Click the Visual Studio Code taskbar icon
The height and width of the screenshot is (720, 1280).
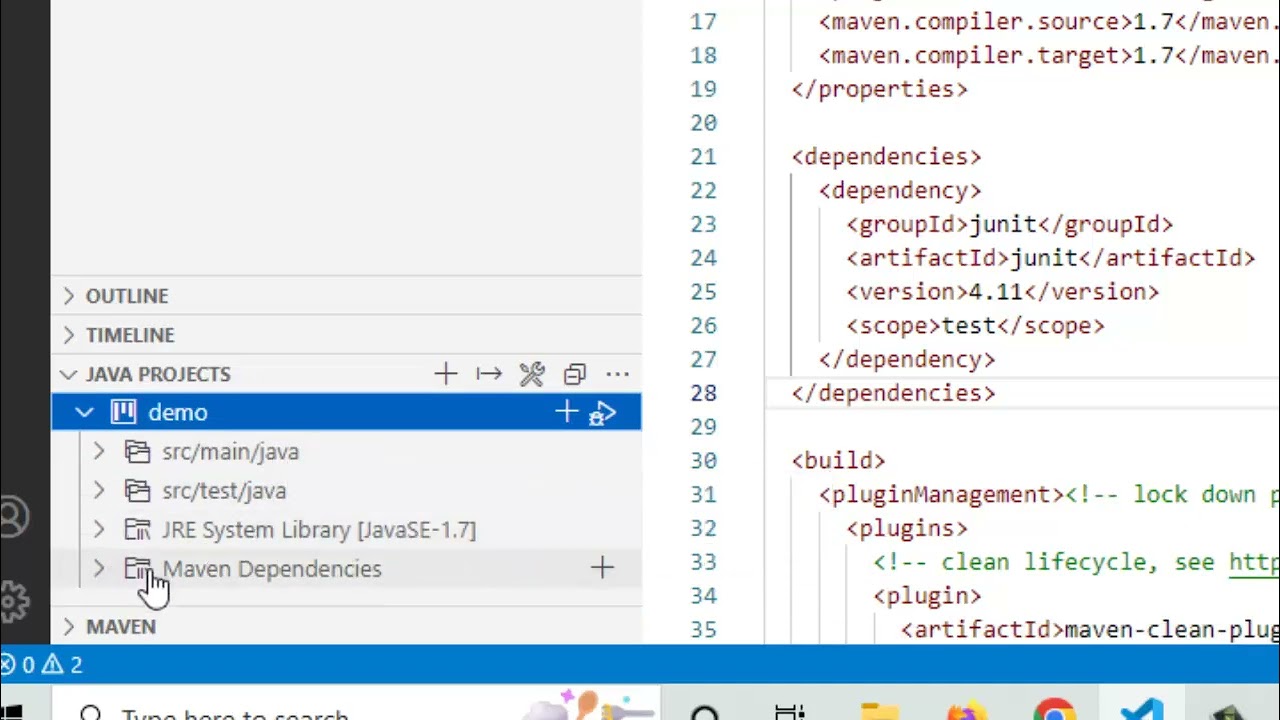point(1142,709)
